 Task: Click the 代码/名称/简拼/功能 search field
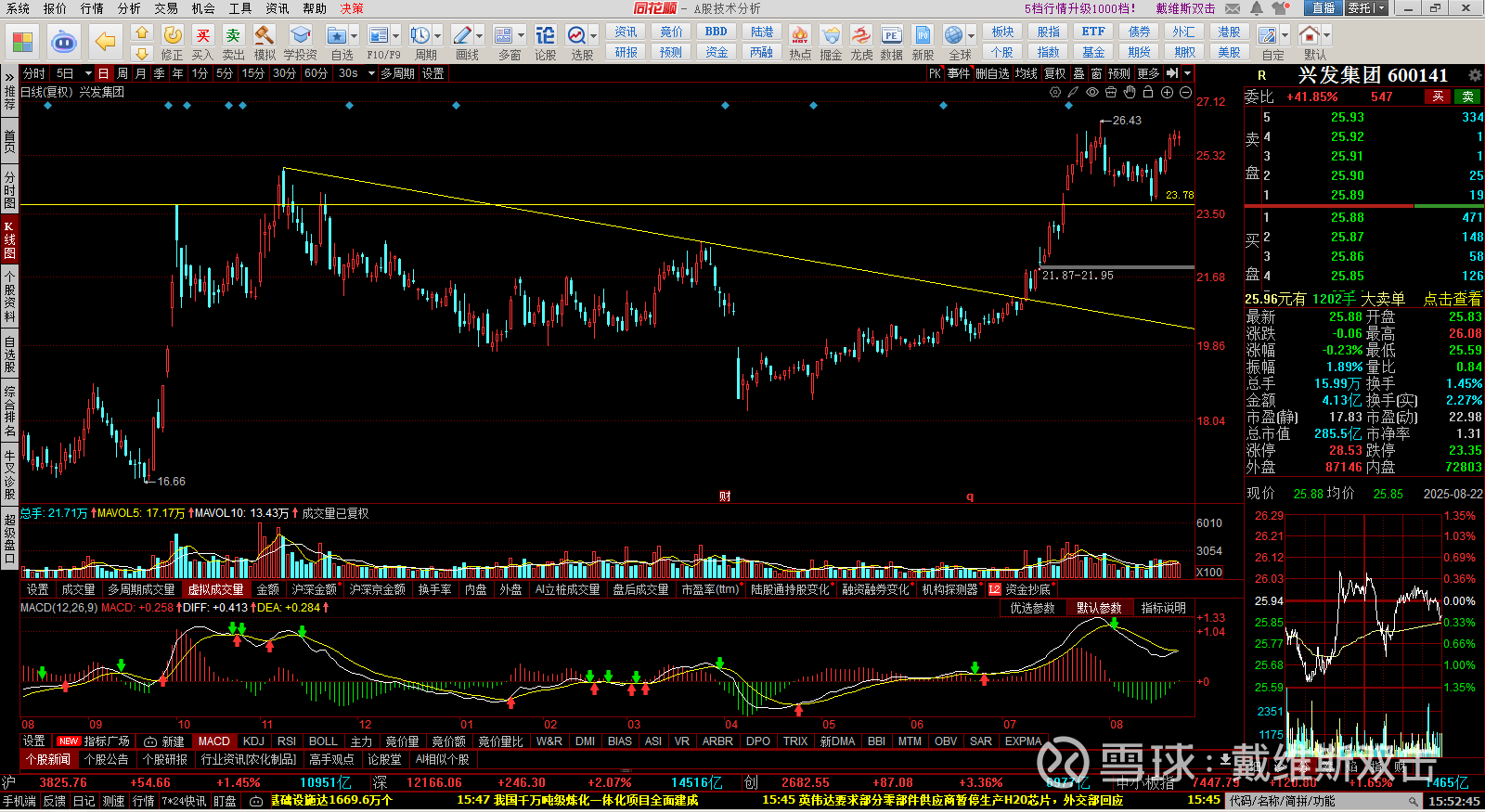tap(1324, 801)
